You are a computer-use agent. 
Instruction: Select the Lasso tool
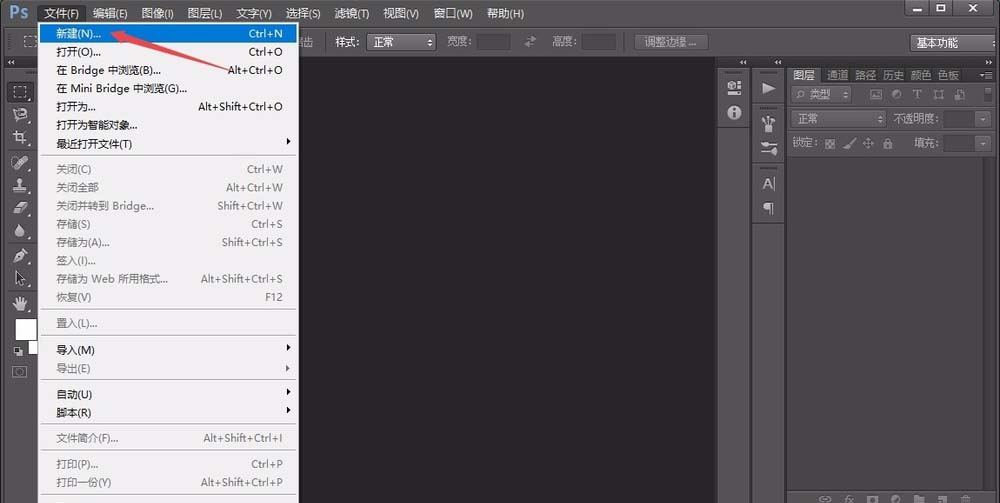click(x=20, y=115)
